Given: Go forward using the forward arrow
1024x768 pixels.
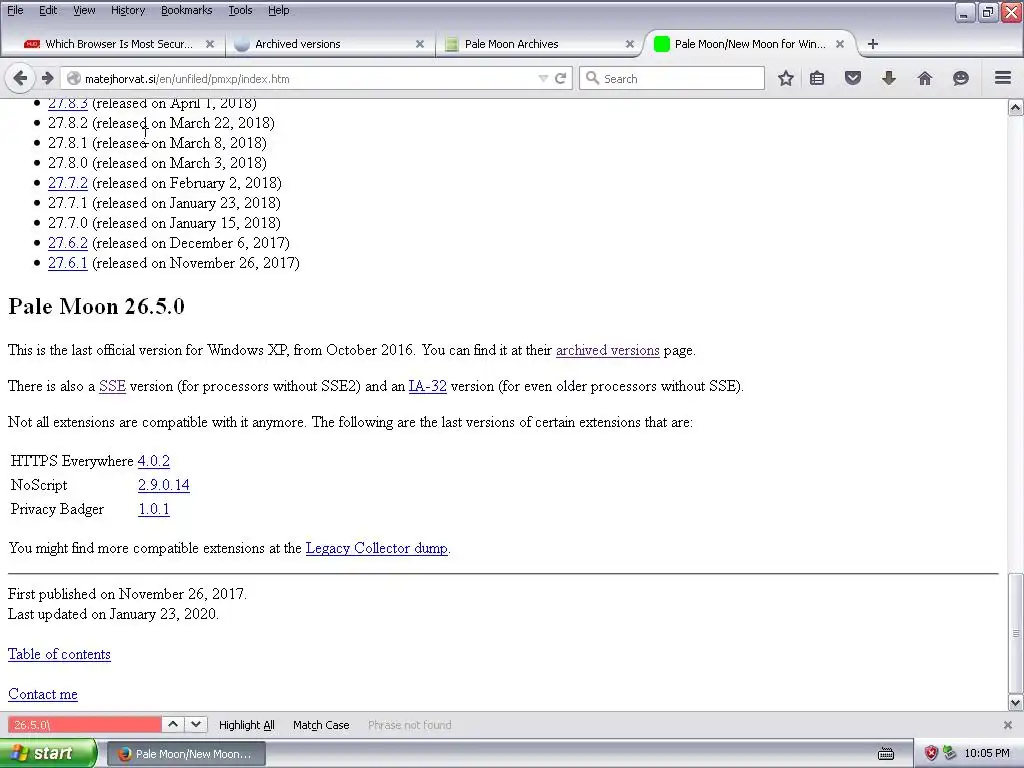Looking at the screenshot, I should coord(47,78).
